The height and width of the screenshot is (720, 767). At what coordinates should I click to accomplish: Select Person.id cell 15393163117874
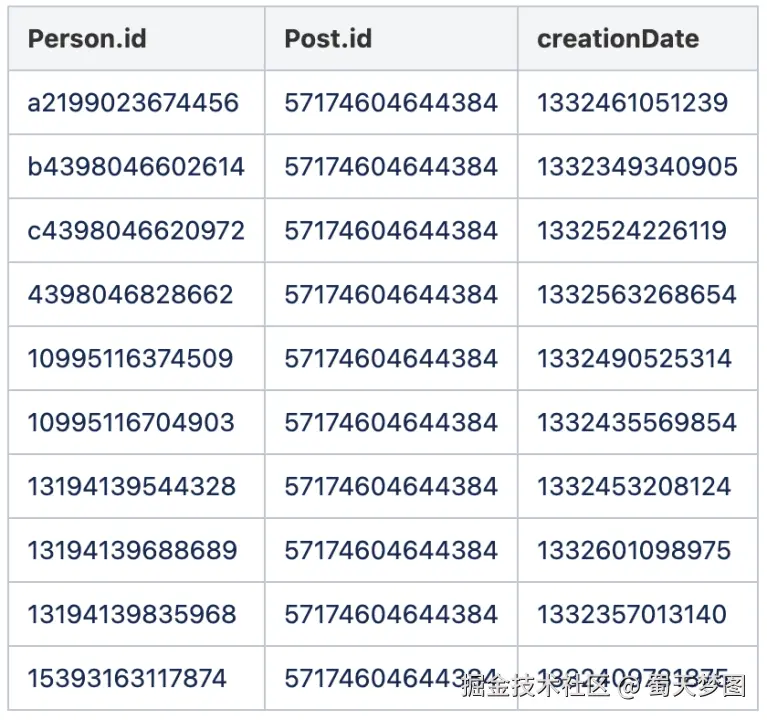pos(127,679)
